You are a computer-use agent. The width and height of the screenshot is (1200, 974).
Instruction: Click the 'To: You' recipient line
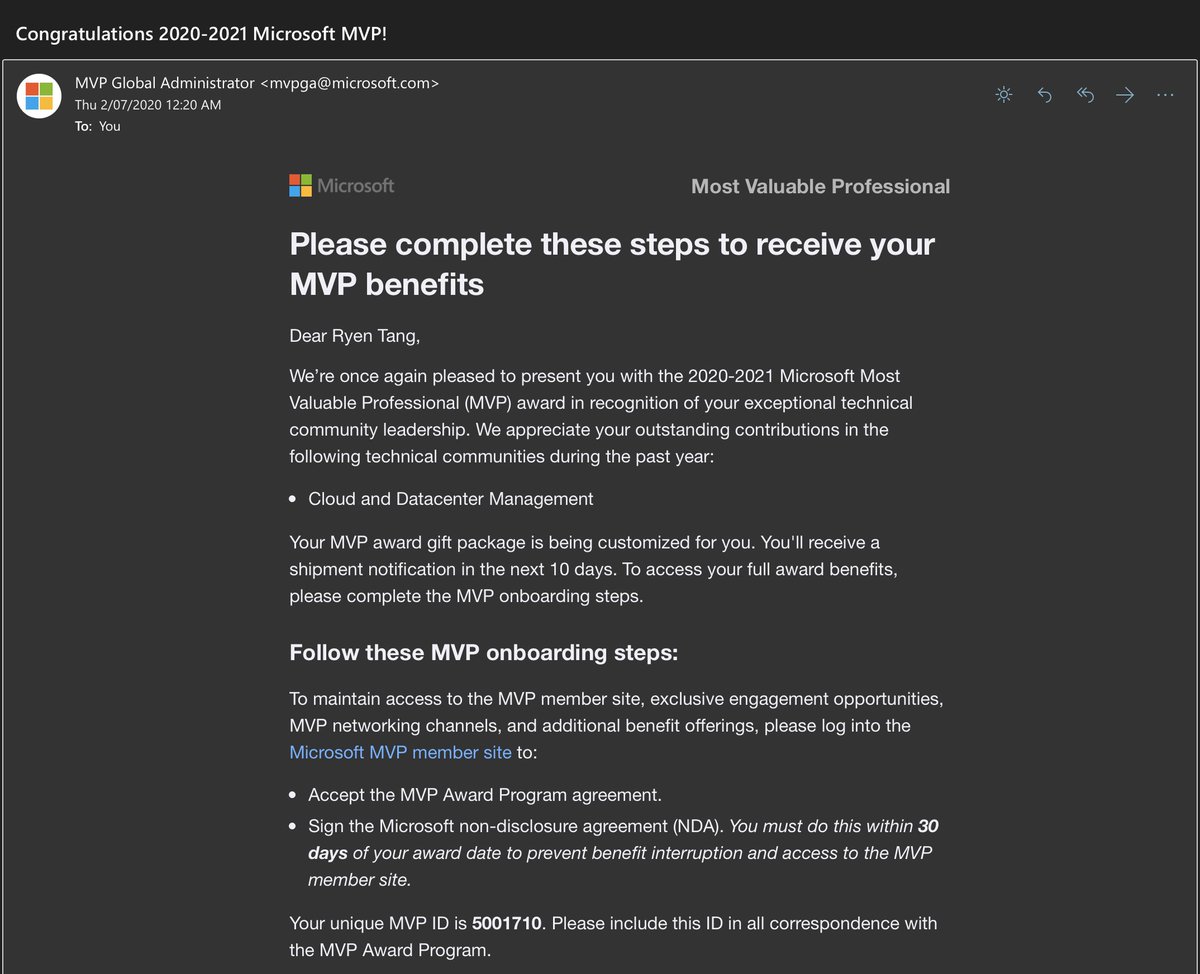(x=98, y=126)
